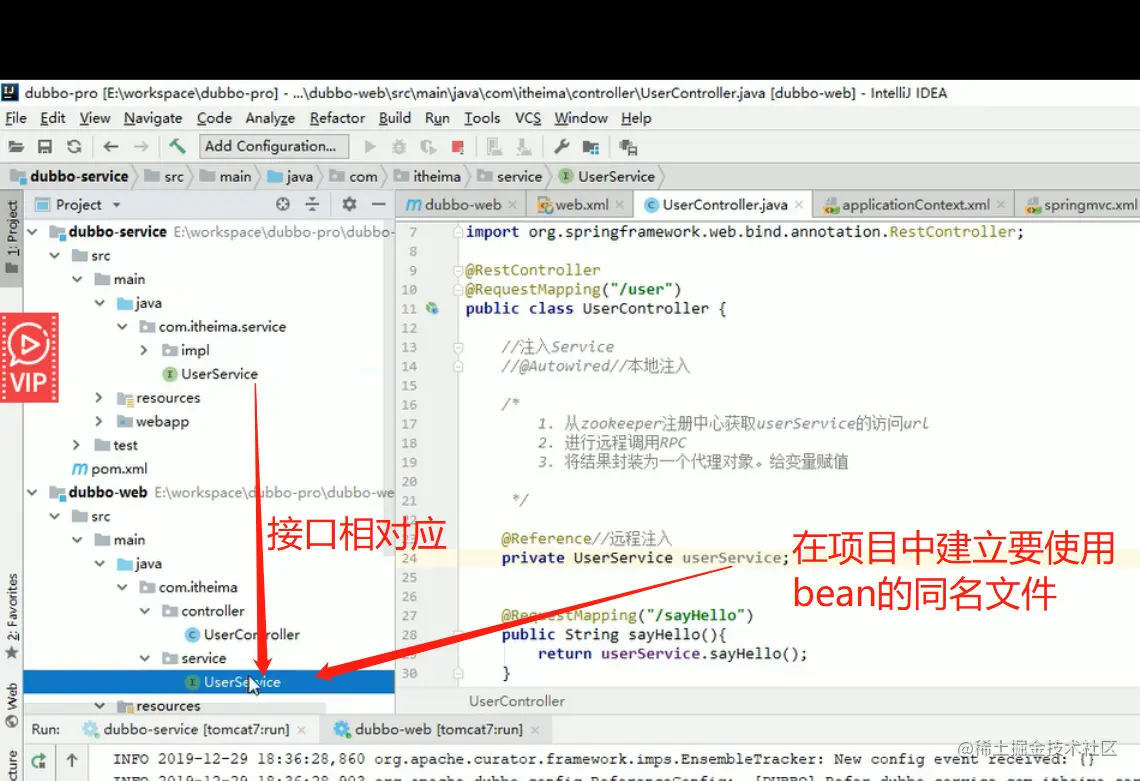1140x781 pixels.
Task: Click the Build Project hammer icon
Action: tap(177, 146)
